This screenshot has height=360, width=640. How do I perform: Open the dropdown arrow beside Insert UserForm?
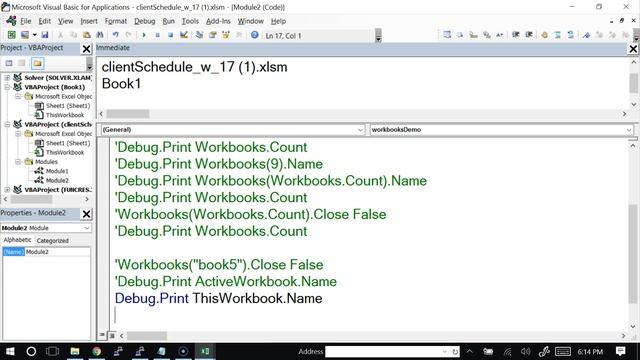(x=35, y=35)
